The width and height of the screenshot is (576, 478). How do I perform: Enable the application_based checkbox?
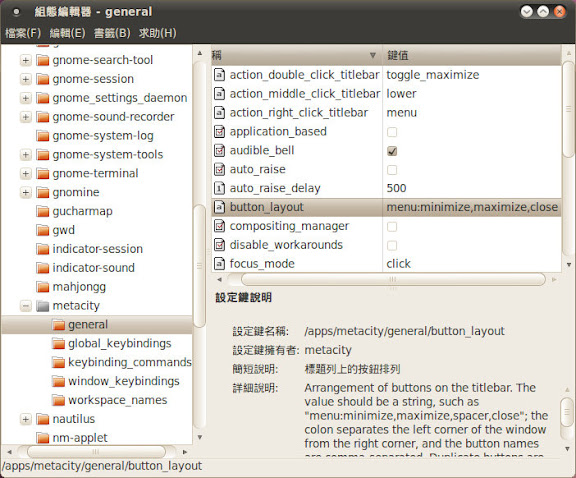coord(392,132)
